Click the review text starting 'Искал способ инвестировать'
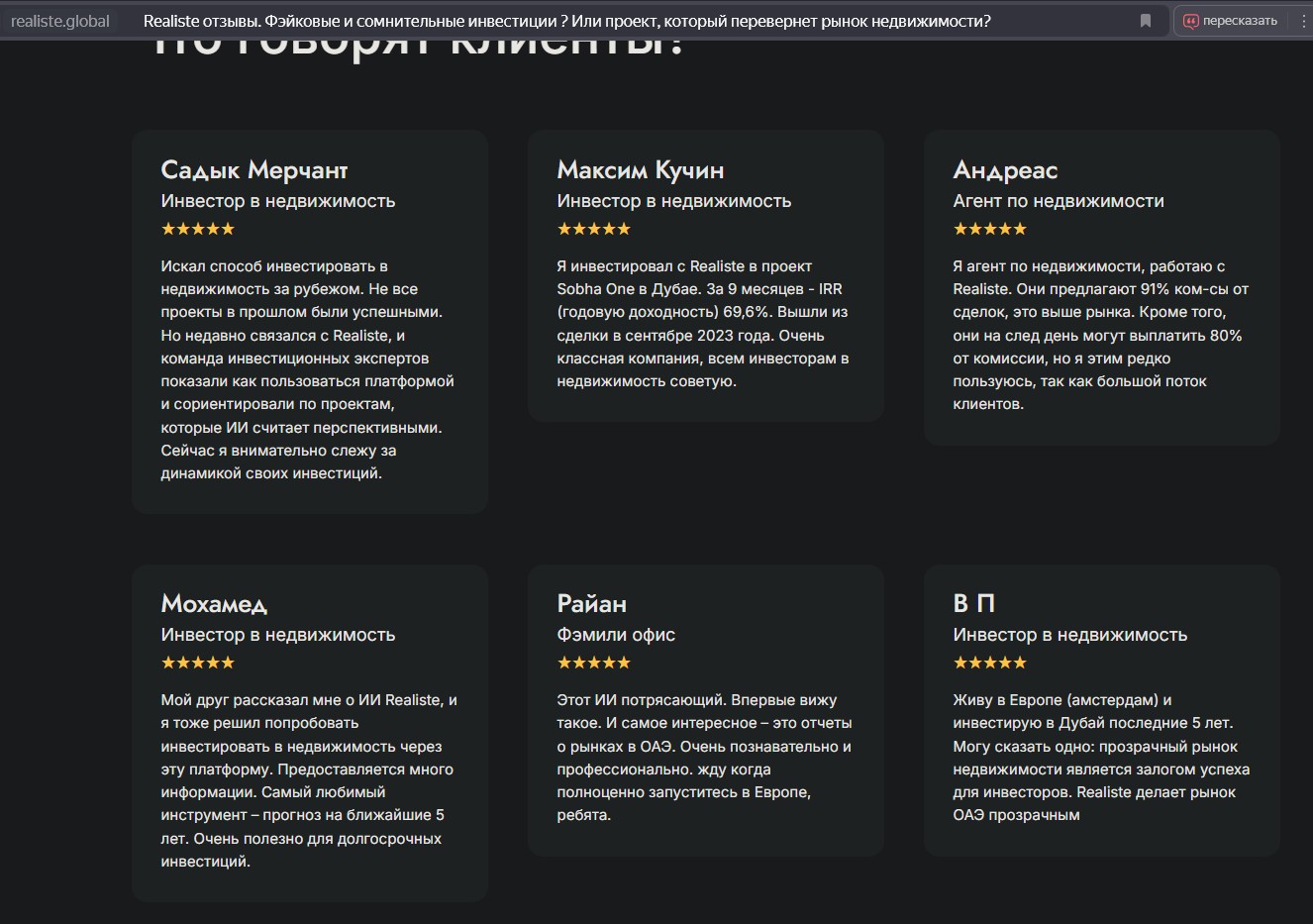 click(x=308, y=369)
